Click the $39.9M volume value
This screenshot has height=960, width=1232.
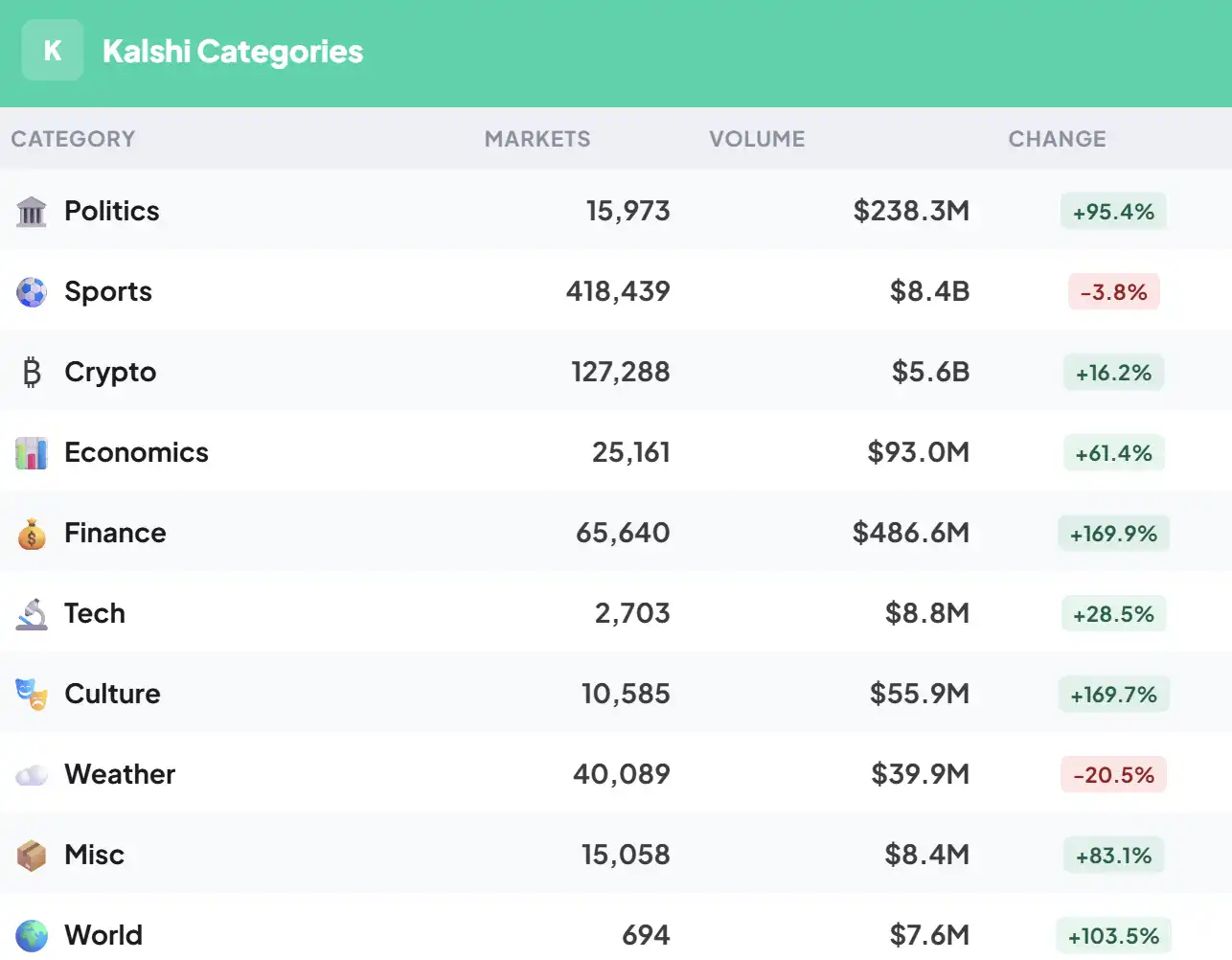coord(920,774)
